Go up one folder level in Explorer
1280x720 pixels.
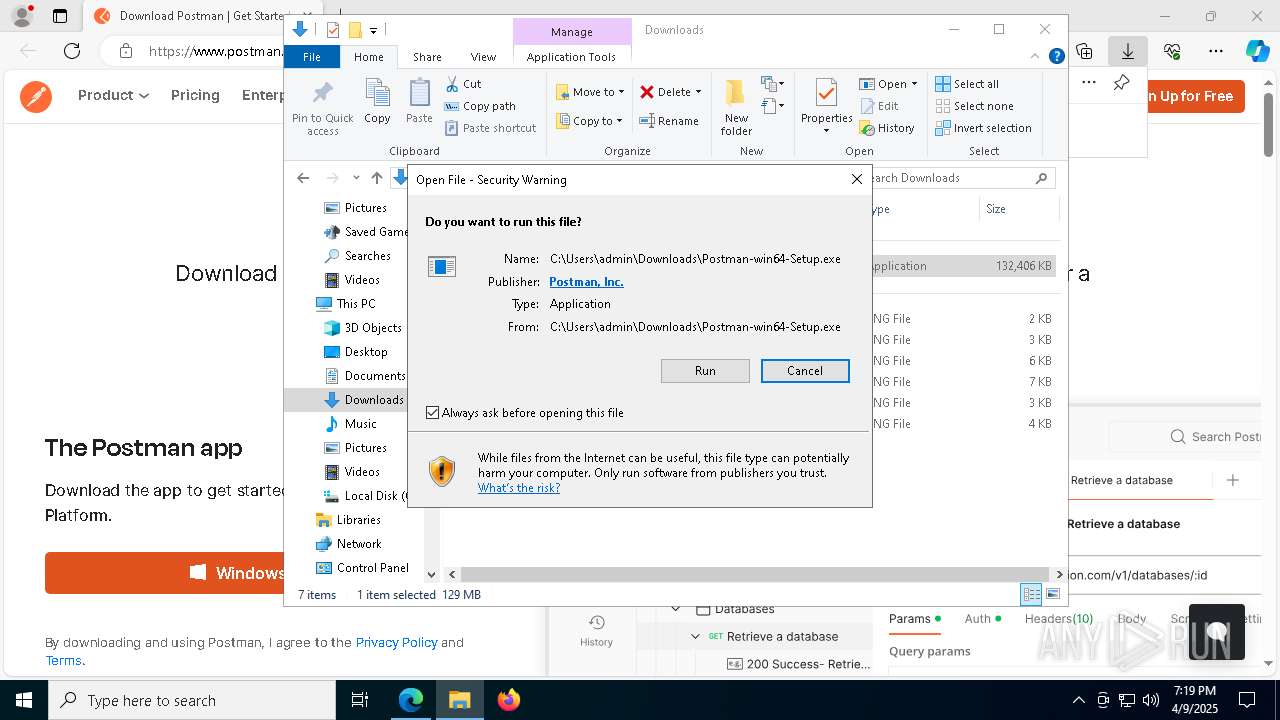[376, 178]
